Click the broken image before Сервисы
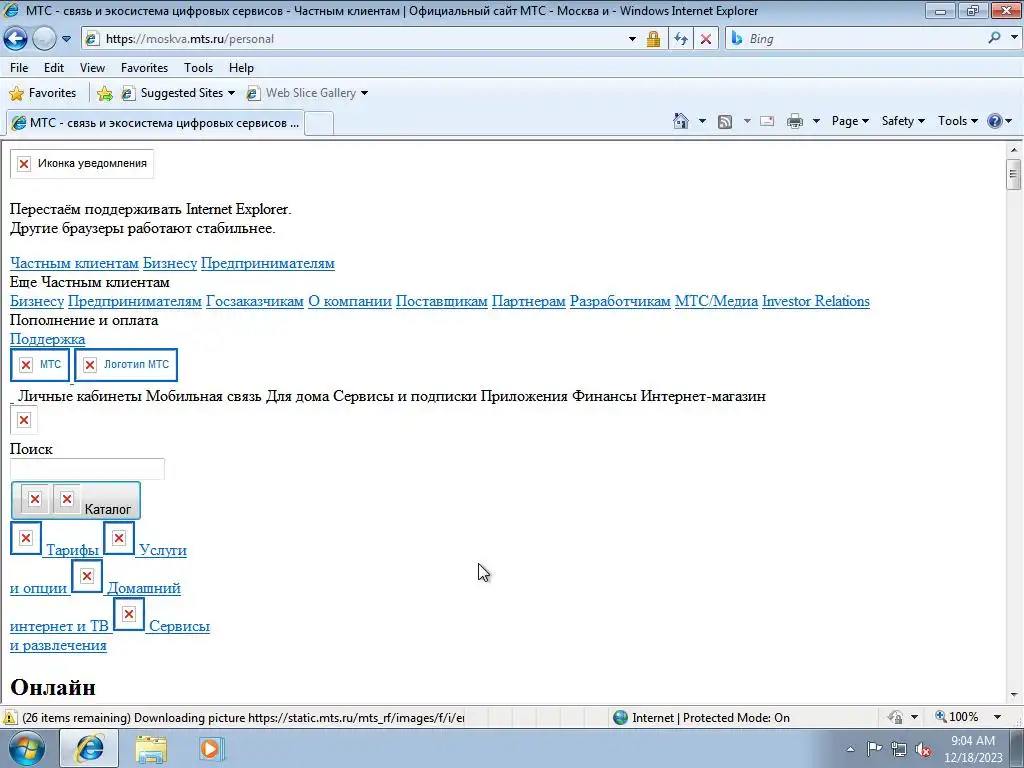Viewport: 1024px width, 768px height. [x=129, y=614]
